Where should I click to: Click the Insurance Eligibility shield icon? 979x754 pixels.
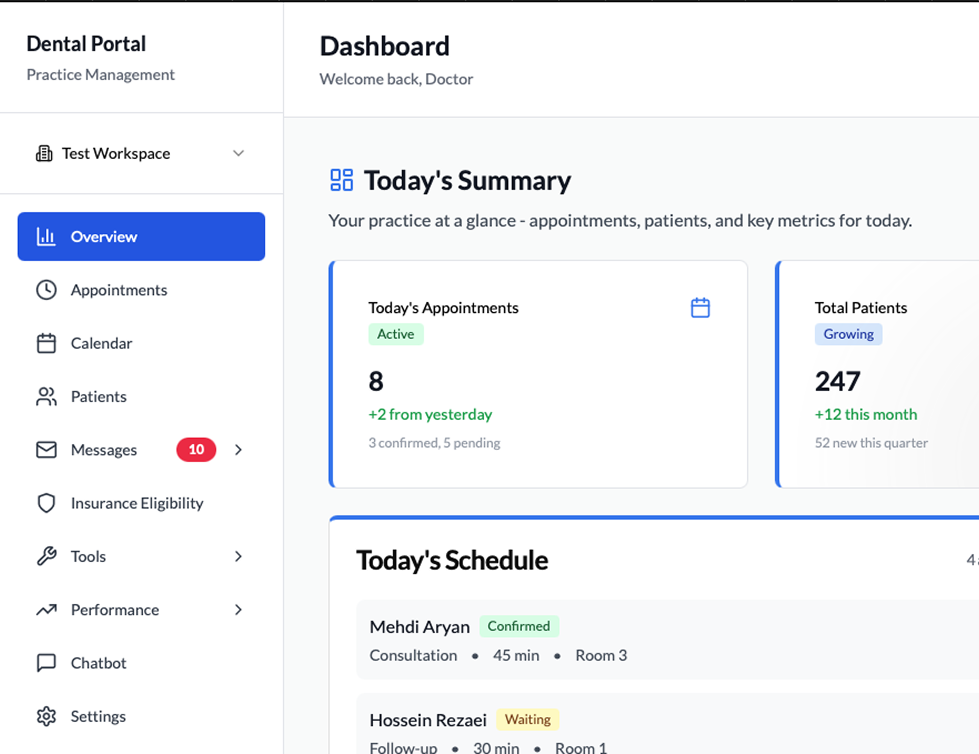tap(46, 503)
